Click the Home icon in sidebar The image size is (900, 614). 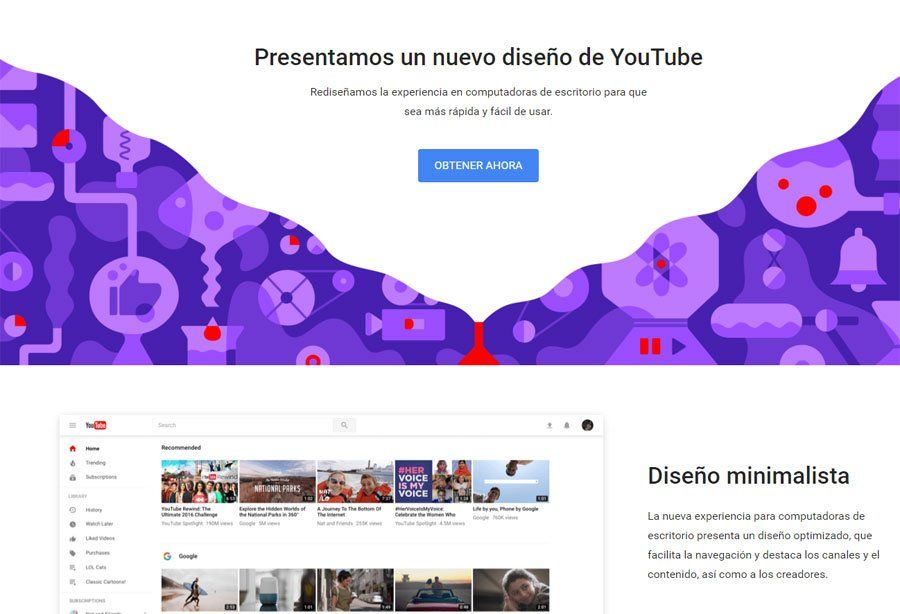(72, 449)
